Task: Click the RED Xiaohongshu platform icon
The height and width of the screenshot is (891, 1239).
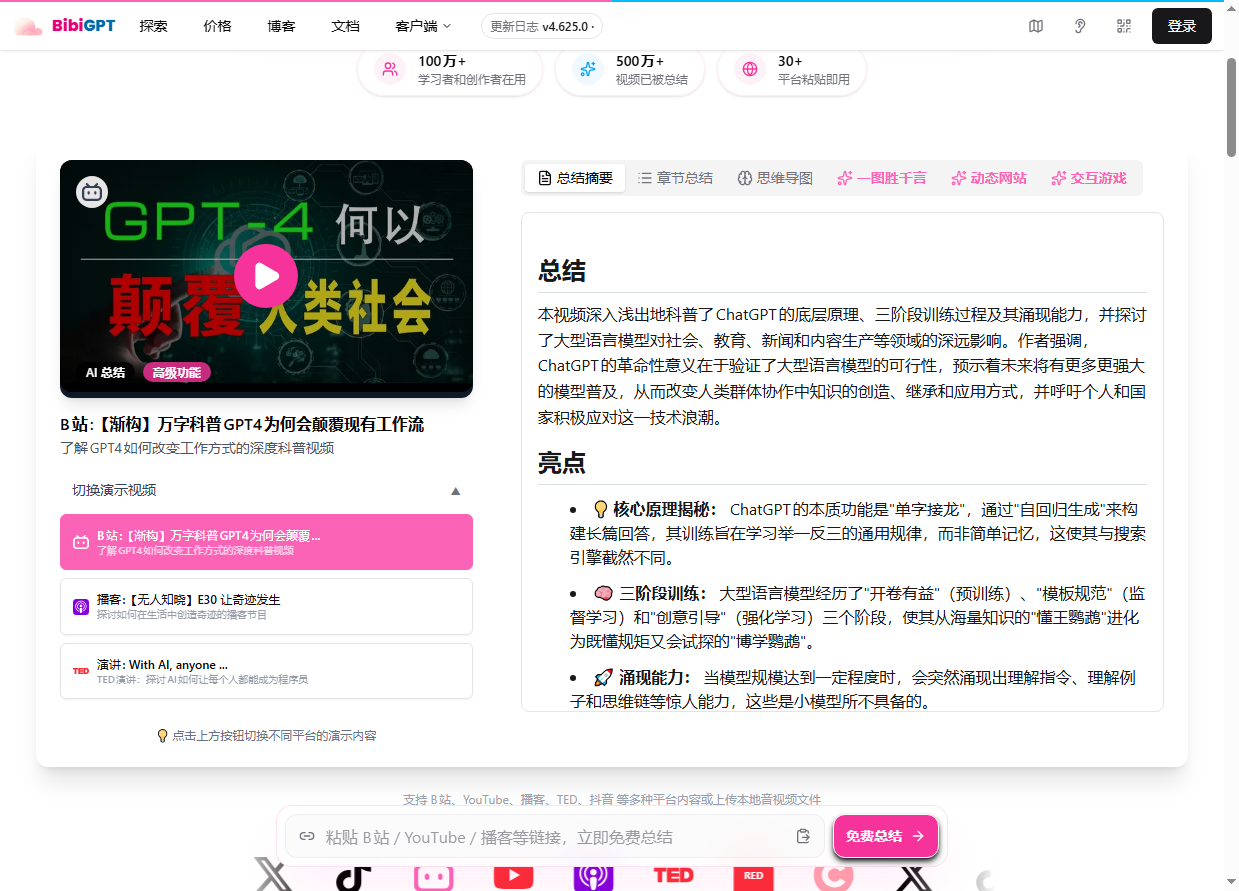Action: coord(754,877)
